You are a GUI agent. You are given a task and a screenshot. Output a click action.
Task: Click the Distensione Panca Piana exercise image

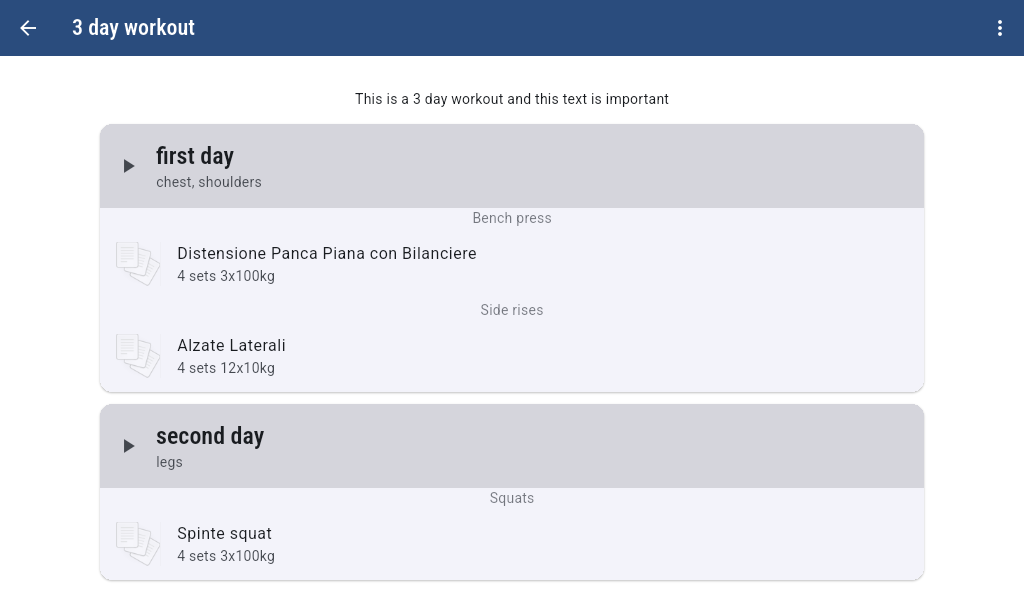click(x=138, y=264)
